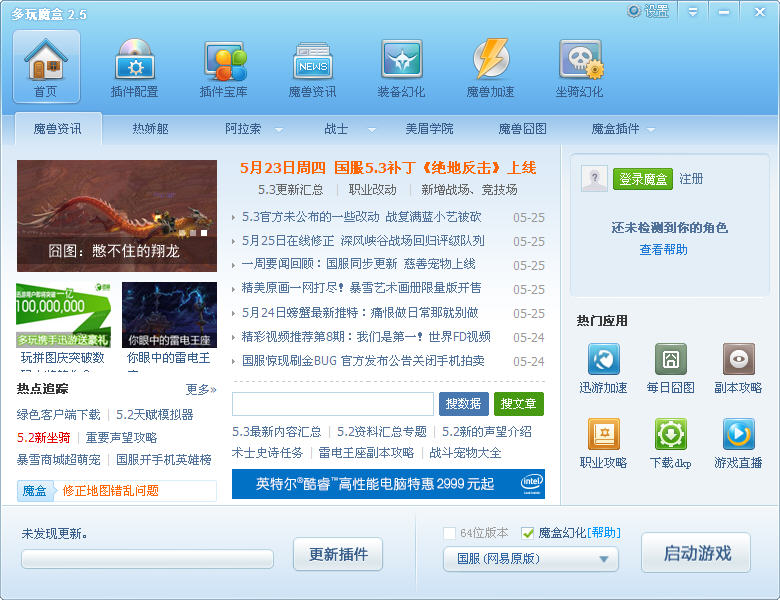Open 坐骑幻化 mount transmog icon

click(580, 67)
